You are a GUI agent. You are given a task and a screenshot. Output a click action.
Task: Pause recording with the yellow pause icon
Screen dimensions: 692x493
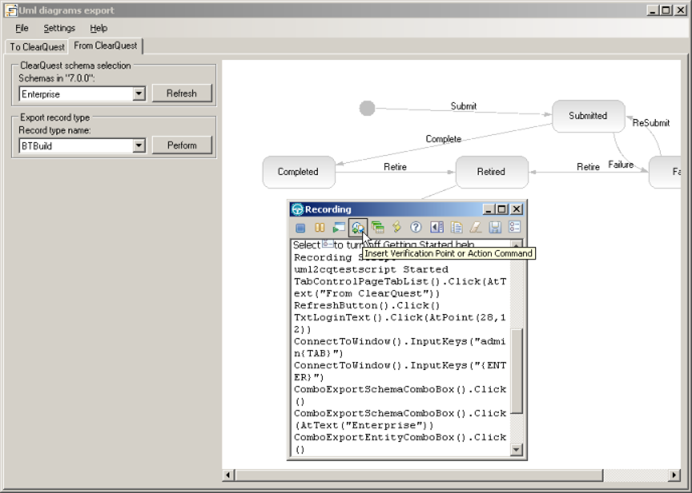[x=320, y=227]
